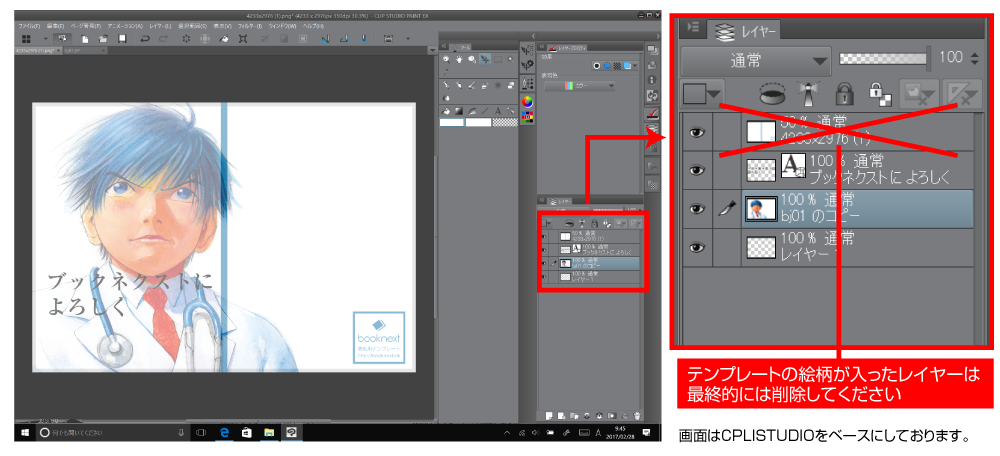This screenshot has height=456, width=1000.
Task: Click the text layer 'A' thumbnail in enlarged panel
Action: coord(793,166)
